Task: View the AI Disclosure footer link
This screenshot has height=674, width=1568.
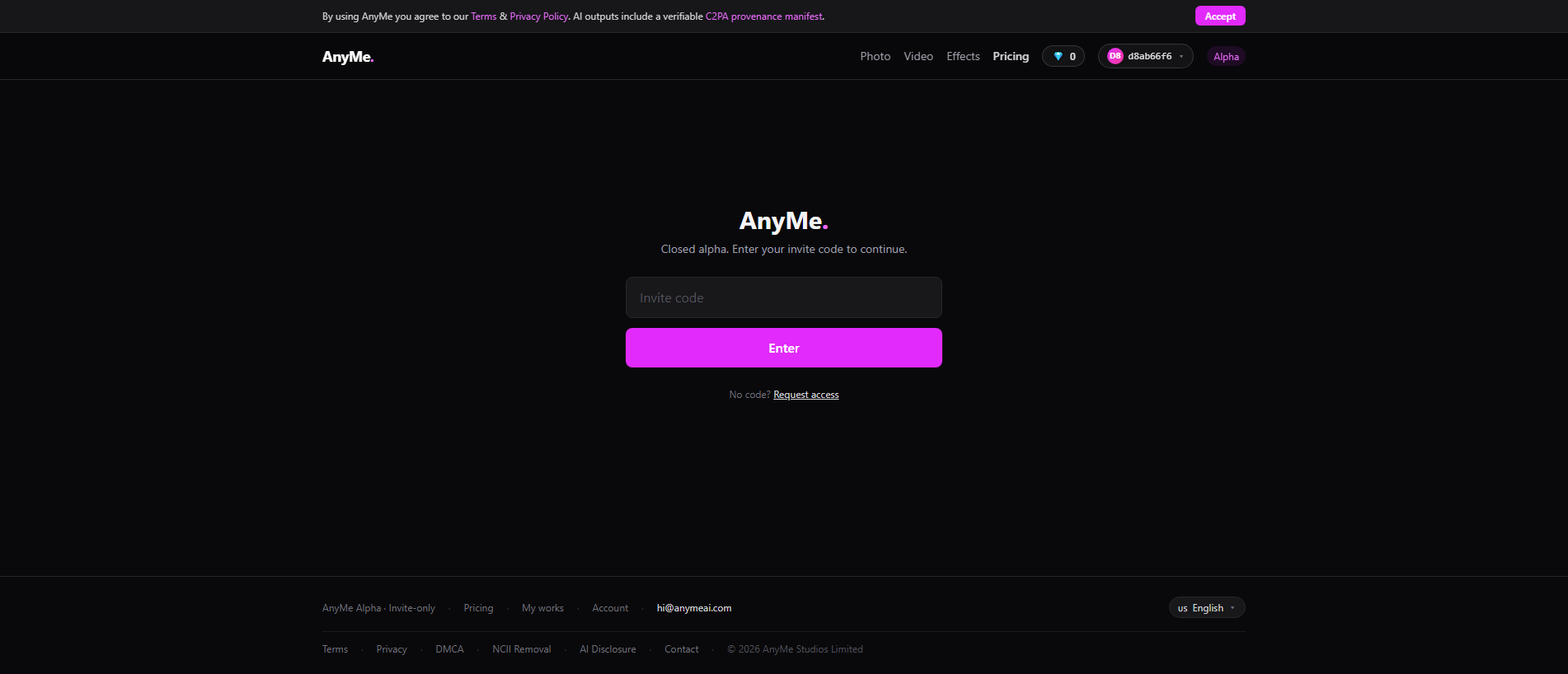Action: (x=608, y=649)
